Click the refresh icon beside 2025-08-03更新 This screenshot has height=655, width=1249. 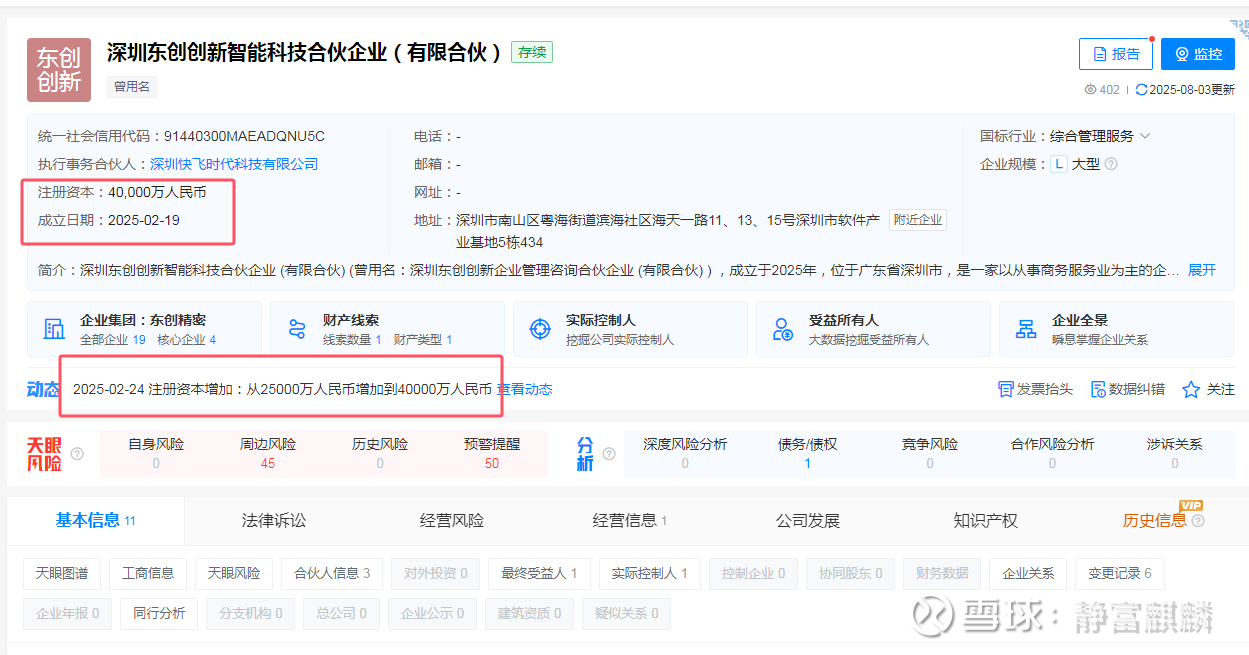point(1141,90)
